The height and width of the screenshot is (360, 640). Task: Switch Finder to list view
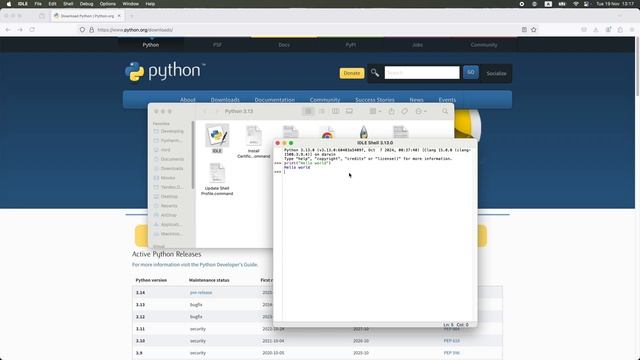click(322, 111)
